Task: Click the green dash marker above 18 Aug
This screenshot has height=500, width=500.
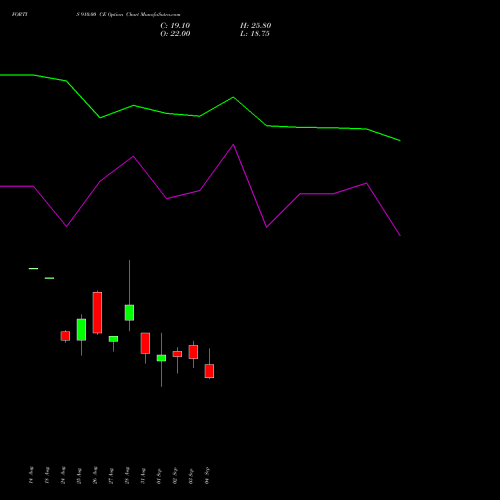Action: [x=49, y=278]
